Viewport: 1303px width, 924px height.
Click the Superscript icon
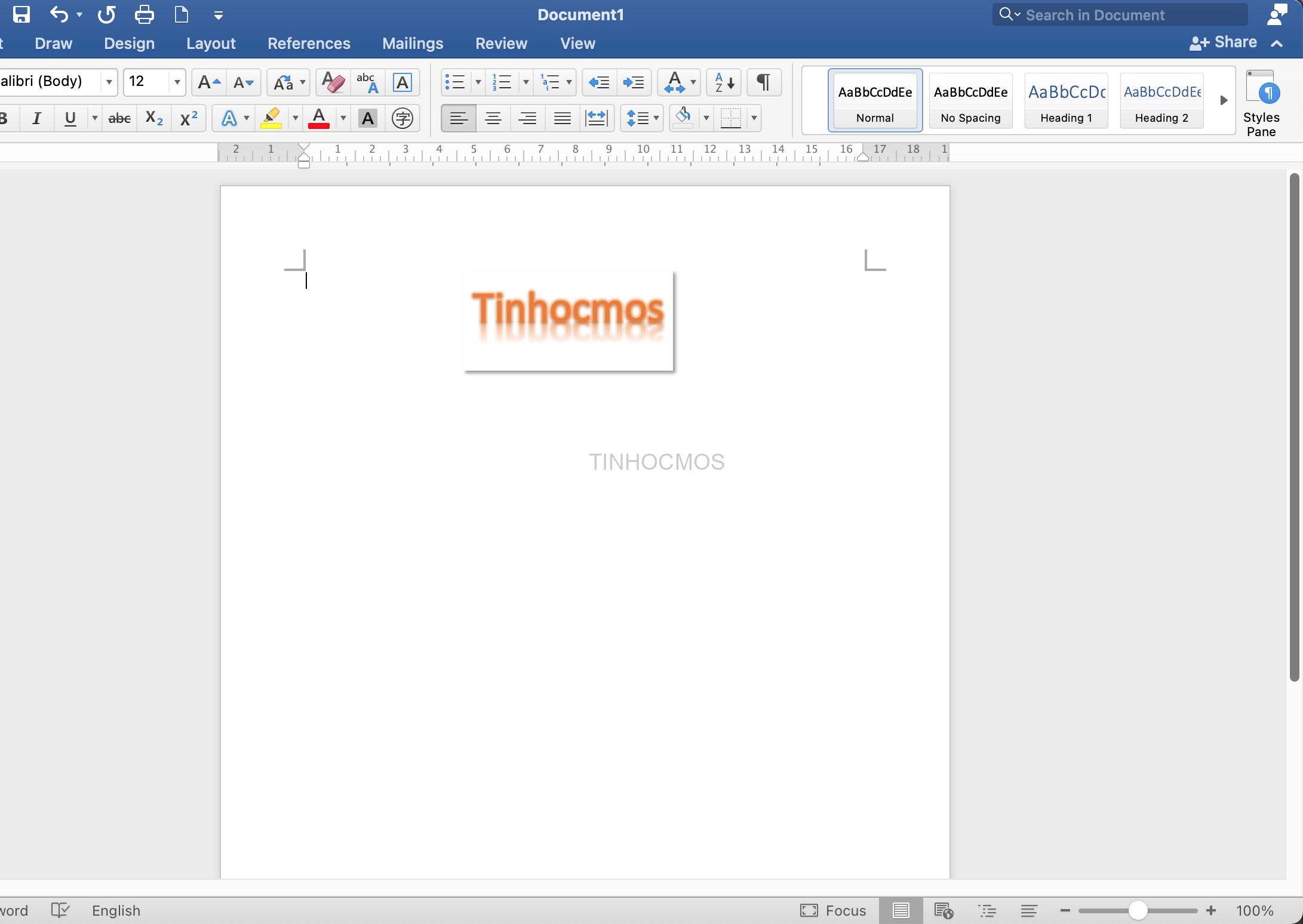pos(189,118)
